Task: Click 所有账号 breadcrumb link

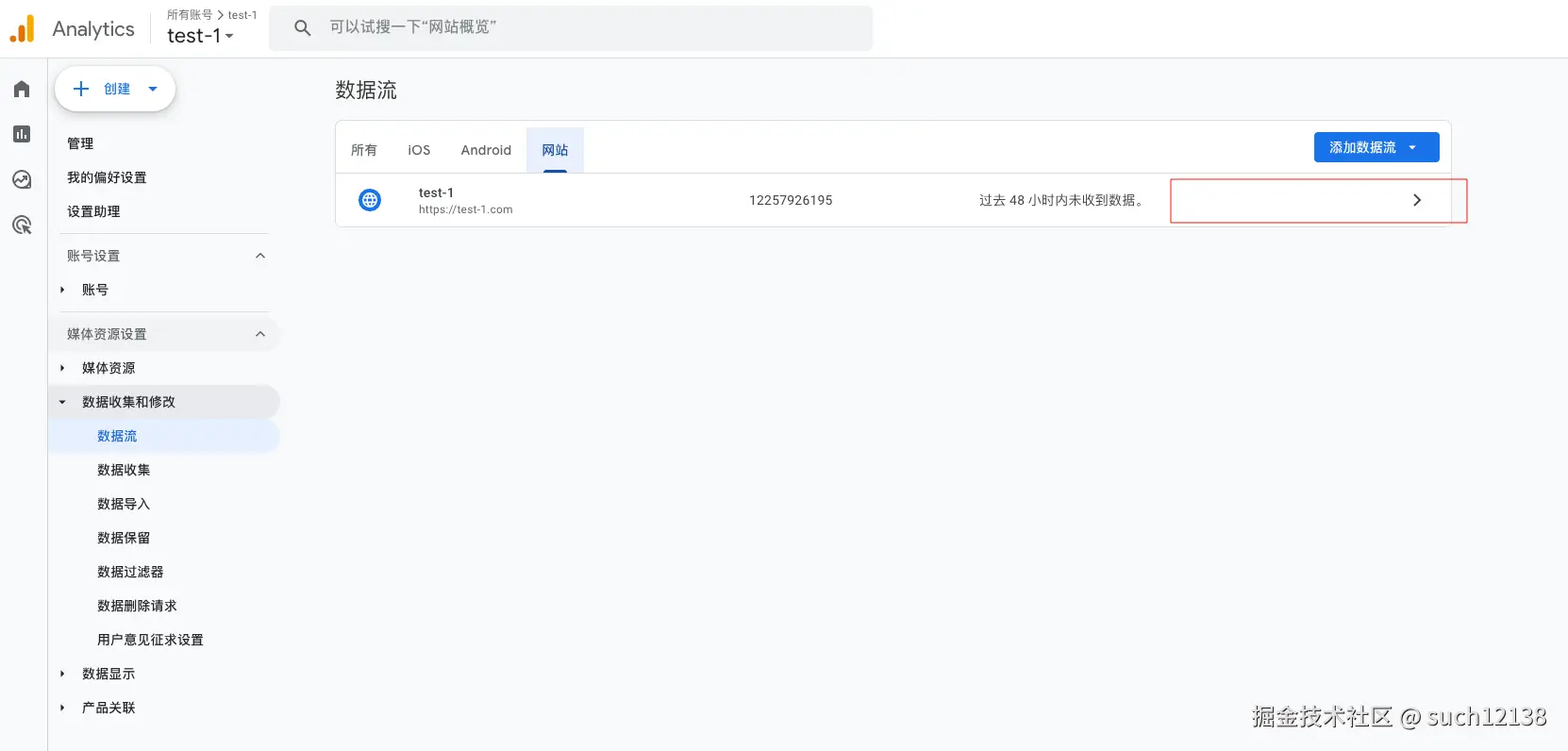Action: coord(190,15)
